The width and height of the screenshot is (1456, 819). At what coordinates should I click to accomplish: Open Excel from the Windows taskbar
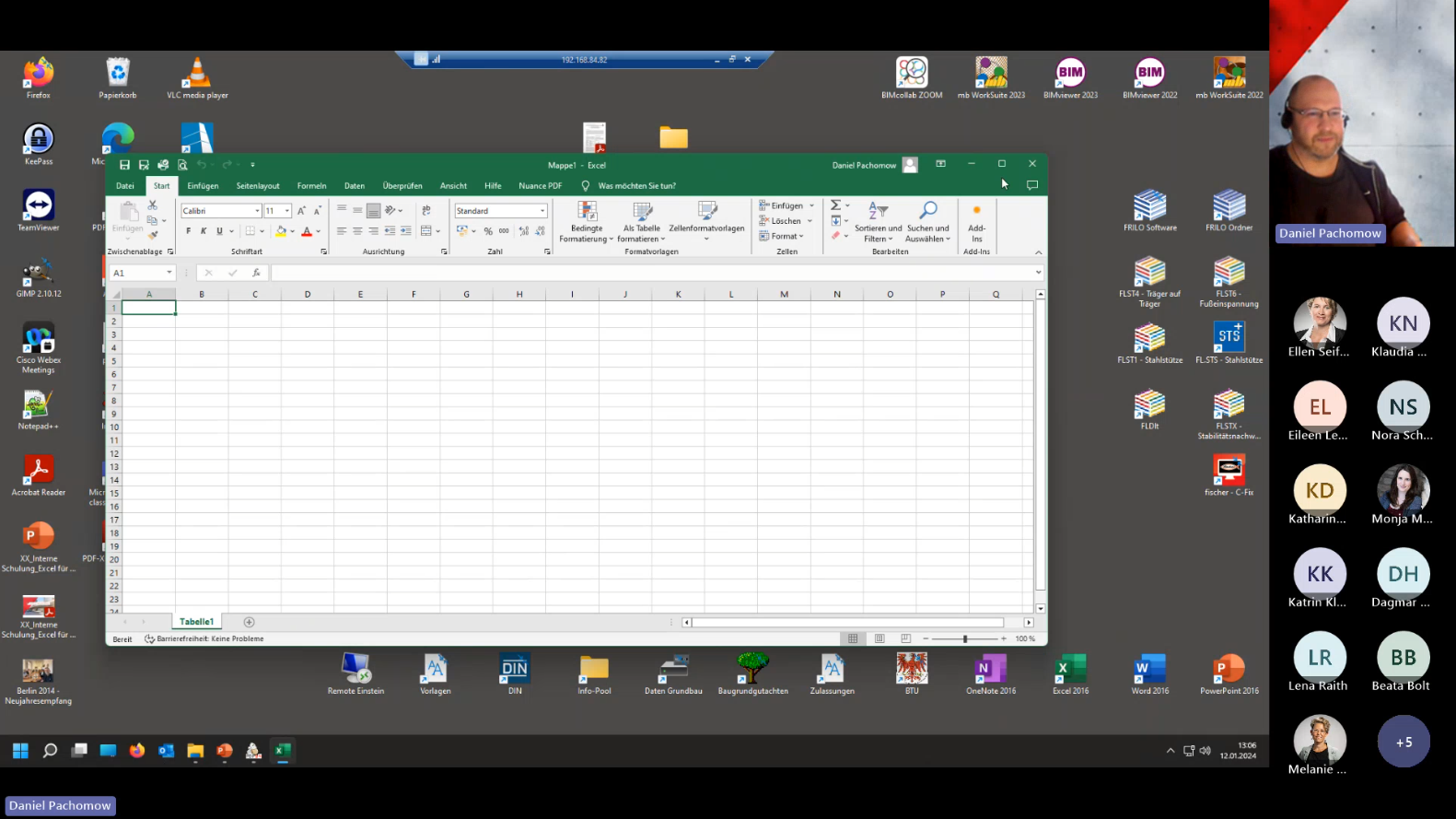click(283, 751)
